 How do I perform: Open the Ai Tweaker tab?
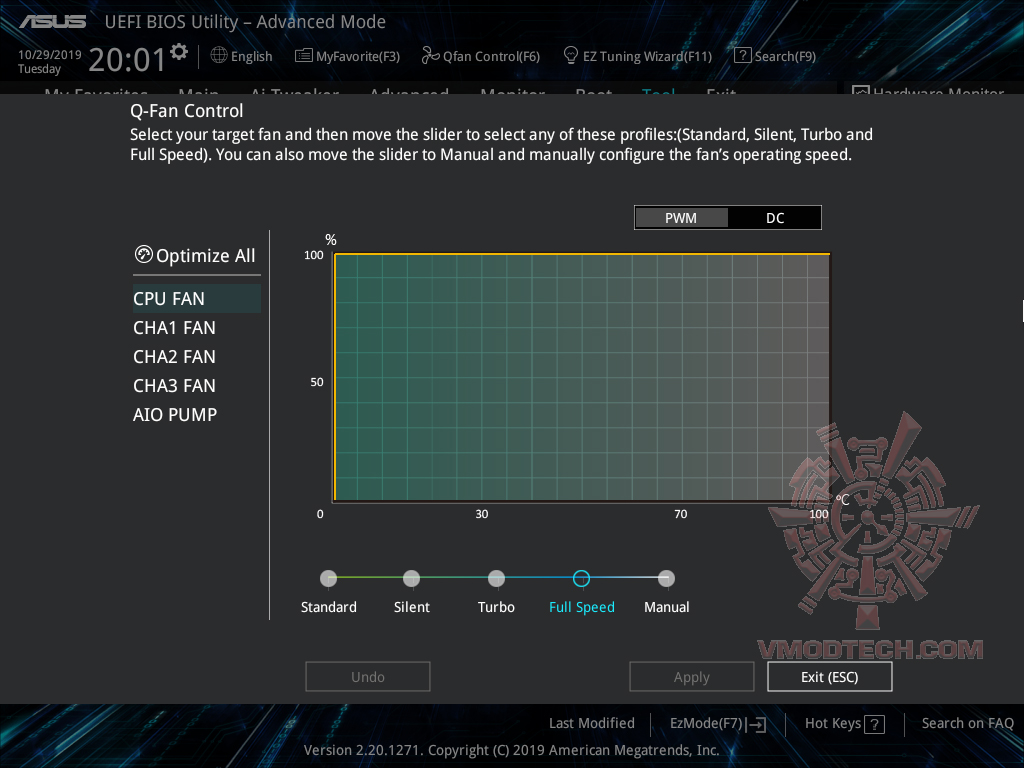[x=294, y=95]
